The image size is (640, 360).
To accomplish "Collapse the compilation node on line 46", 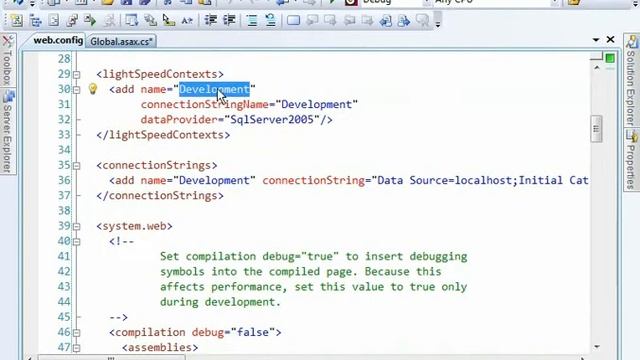I will click(x=76, y=333).
